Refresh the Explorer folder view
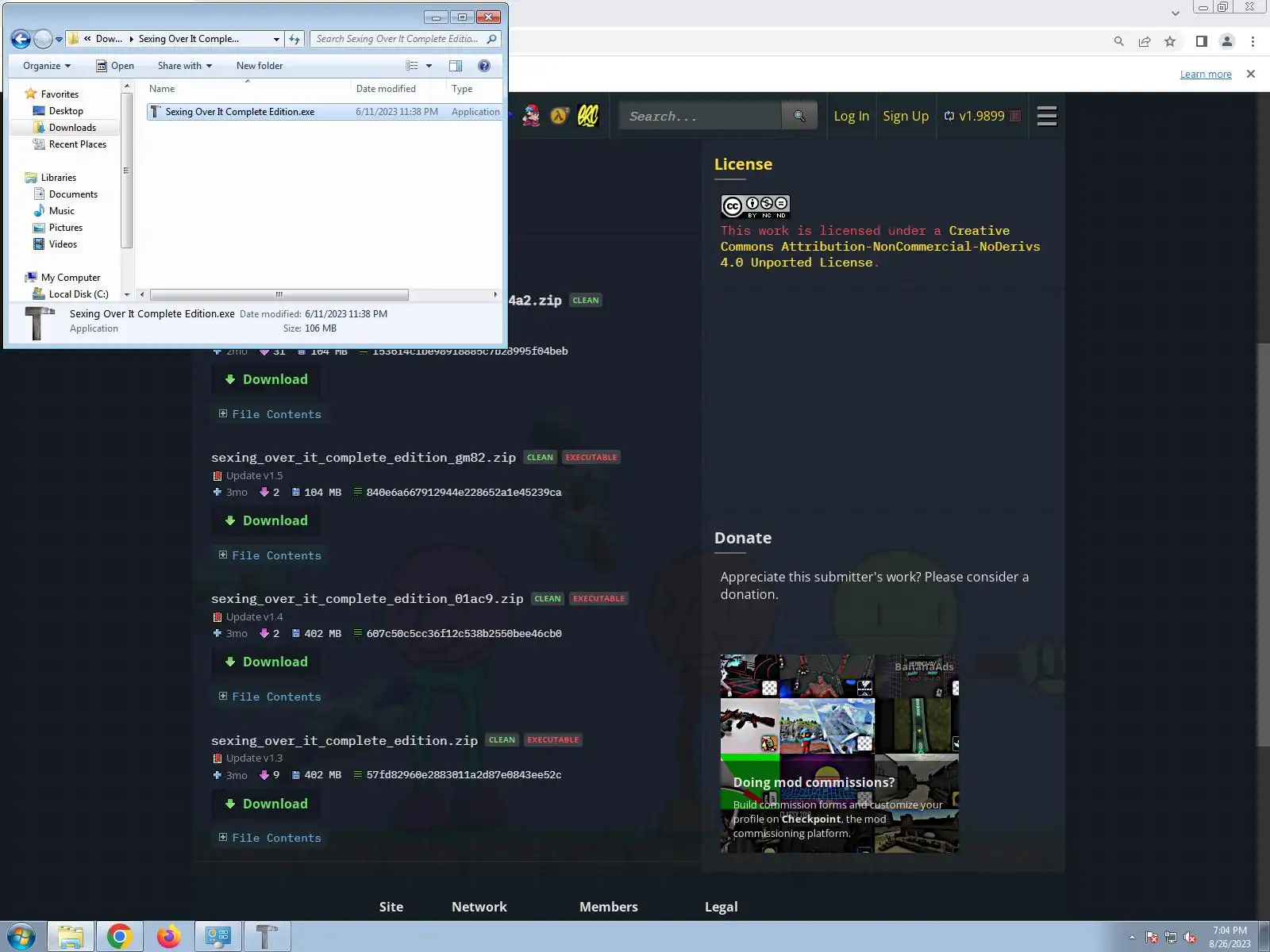 [x=294, y=39]
